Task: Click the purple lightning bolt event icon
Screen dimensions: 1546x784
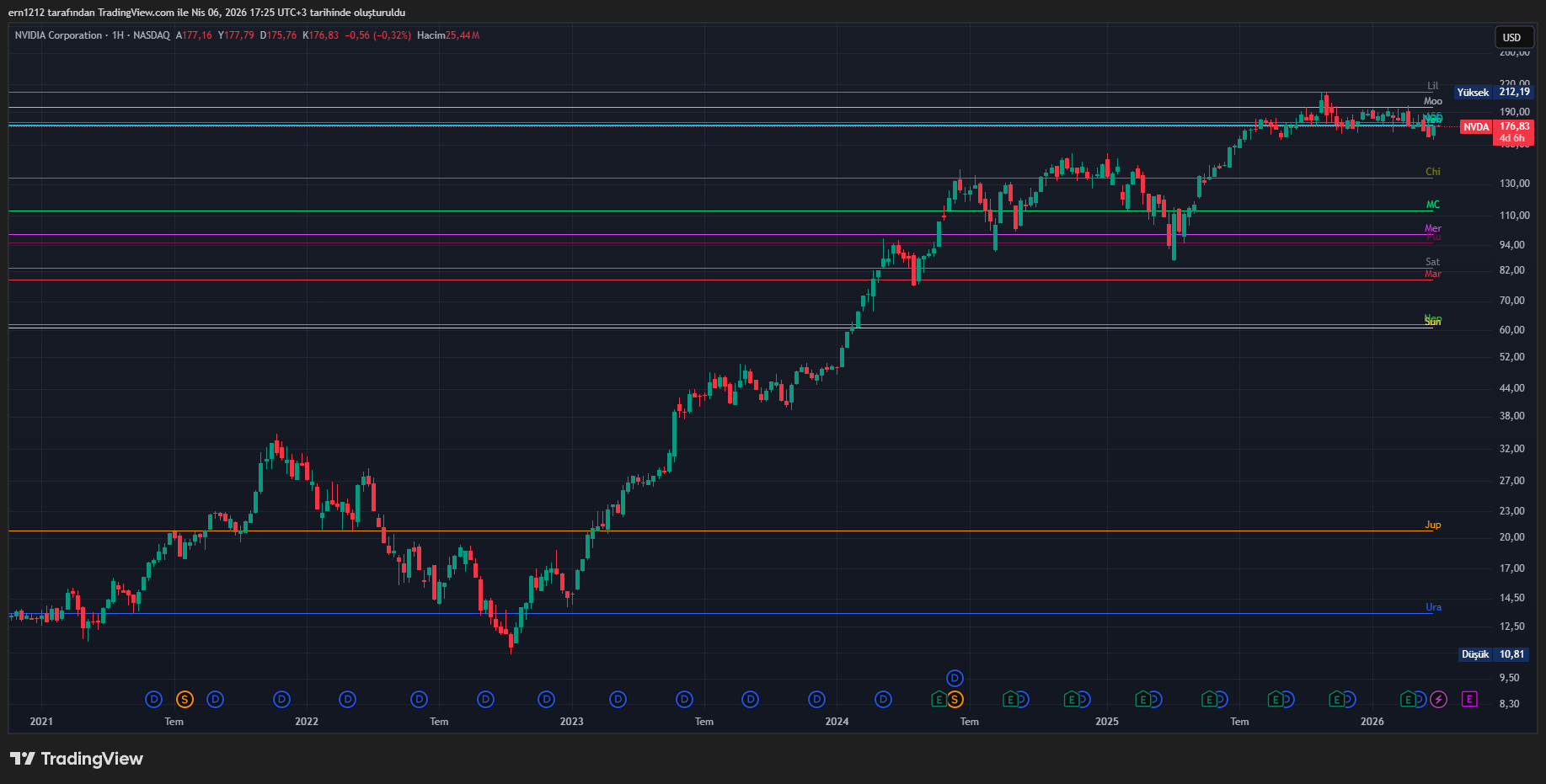Action: [x=1438, y=699]
